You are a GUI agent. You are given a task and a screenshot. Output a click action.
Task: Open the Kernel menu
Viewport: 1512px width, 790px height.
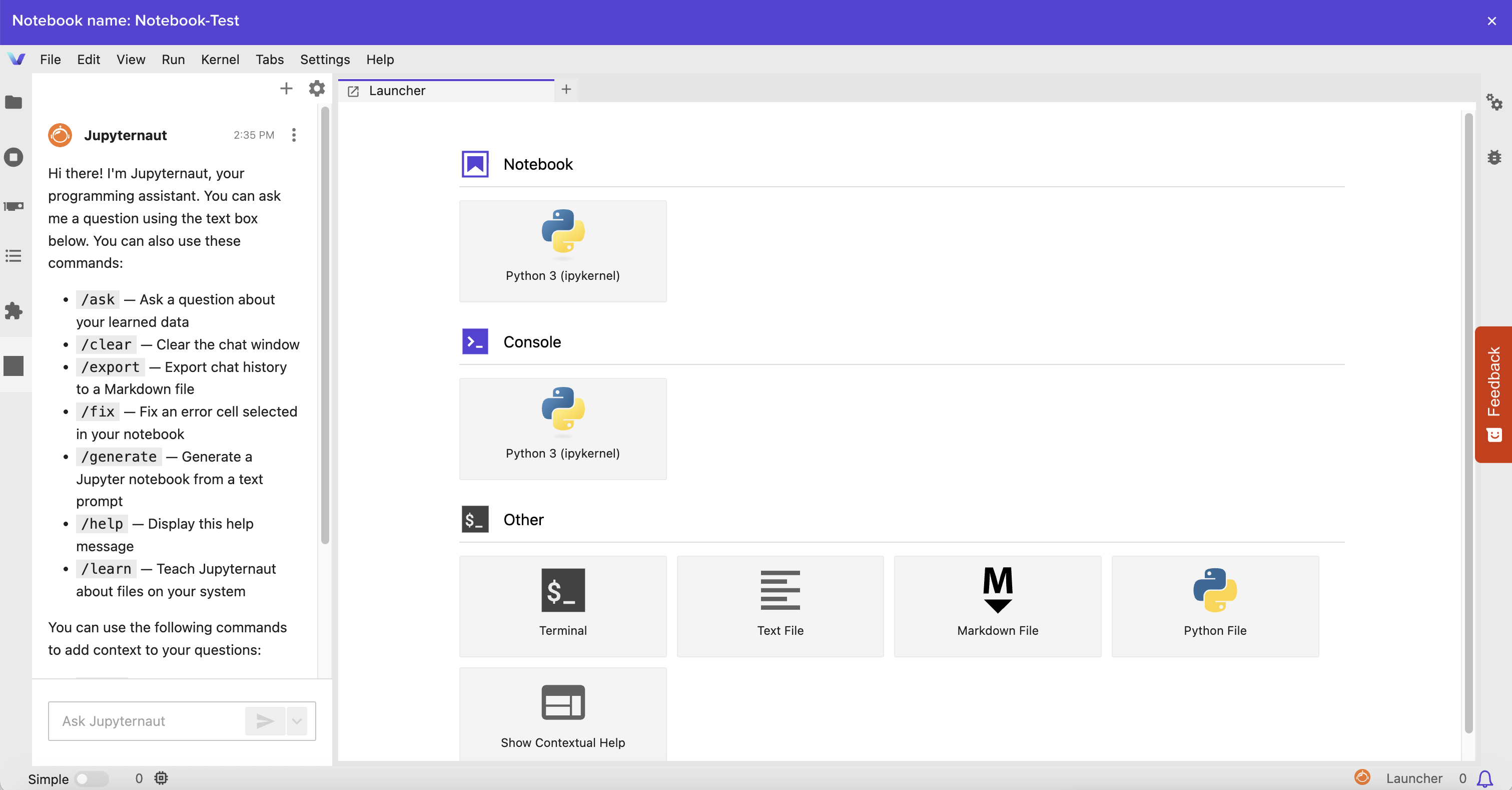pos(220,59)
